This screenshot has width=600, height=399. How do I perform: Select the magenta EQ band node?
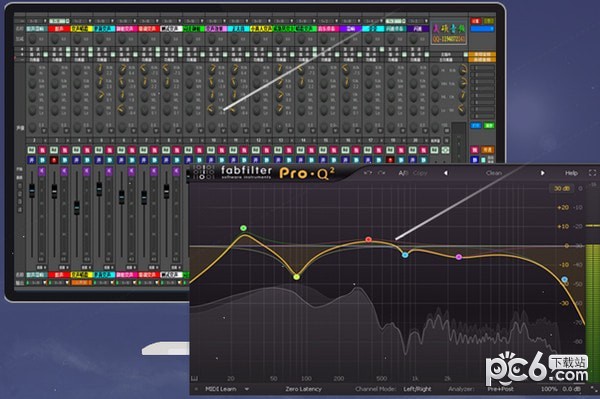[459, 257]
